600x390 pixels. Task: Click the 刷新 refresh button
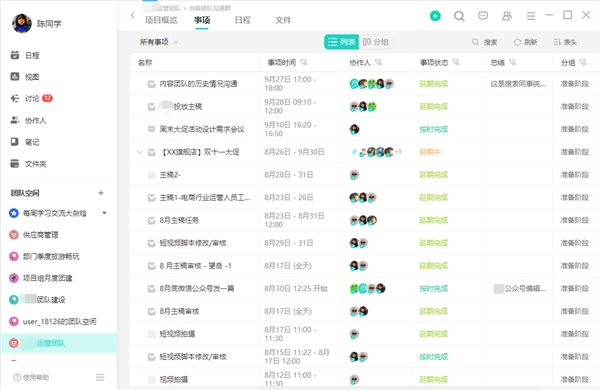tap(525, 42)
